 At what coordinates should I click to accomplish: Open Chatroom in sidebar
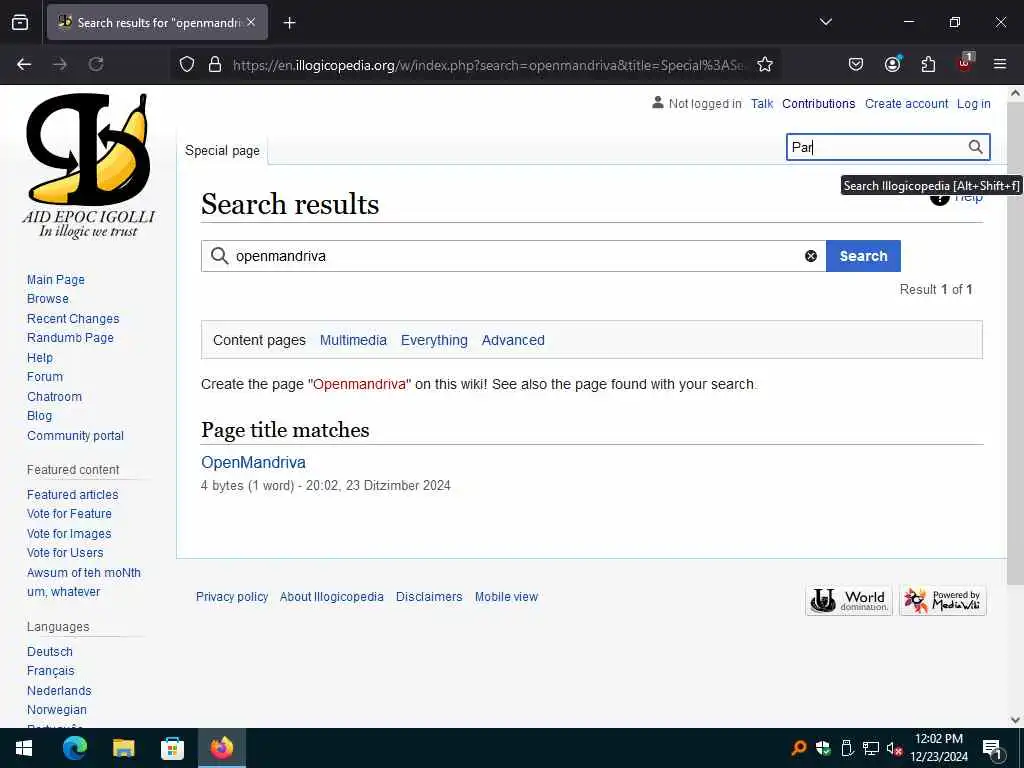[x=54, y=396]
